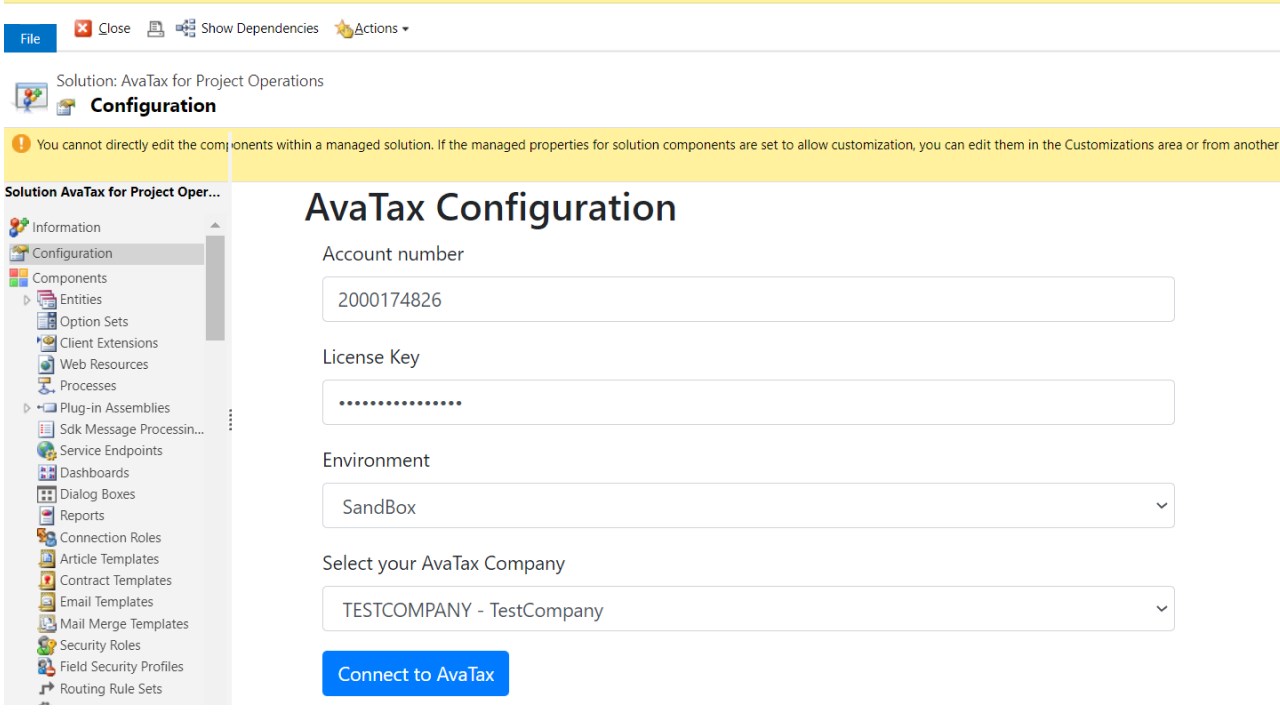Click the Email Templates icon
This screenshot has height=720, width=1280.
pos(46,602)
